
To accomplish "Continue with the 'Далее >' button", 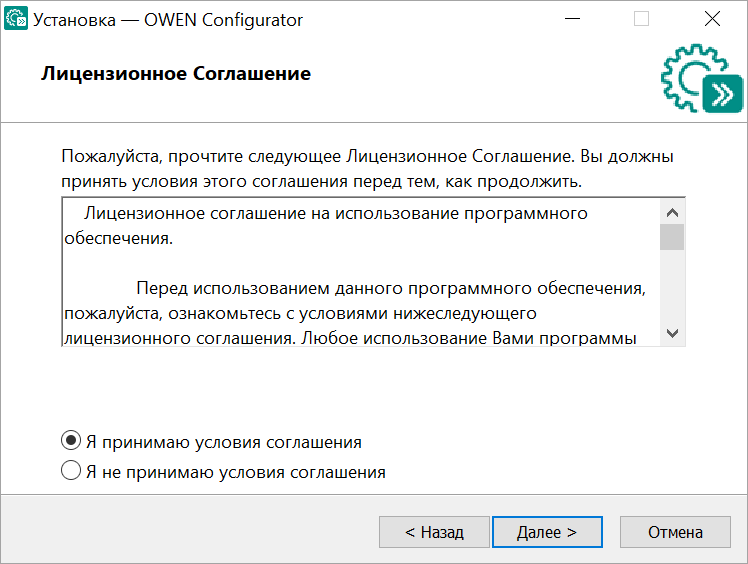I will (547, 532).
